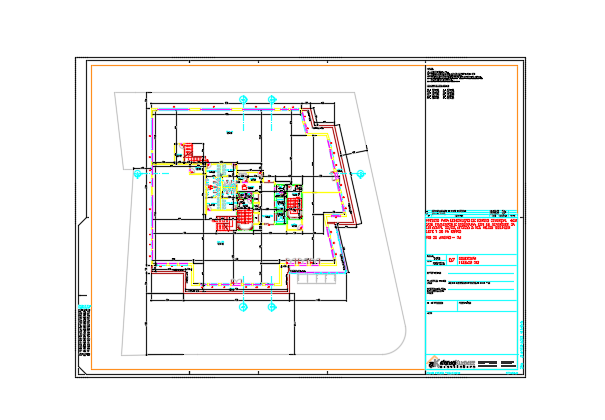The height and width of the screenshot is (420, 605).
Task: Select the left cyan section marker atop the plan
Action: click(243, 100)
